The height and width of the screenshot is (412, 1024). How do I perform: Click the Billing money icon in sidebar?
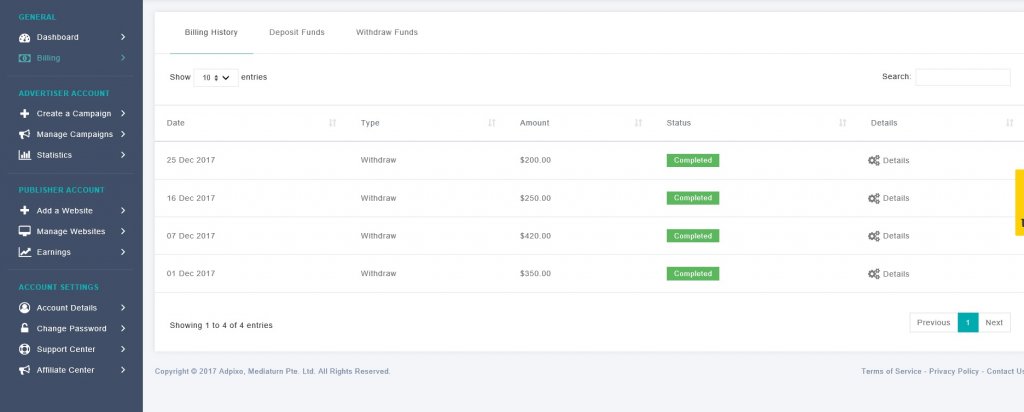click(24, 58)
